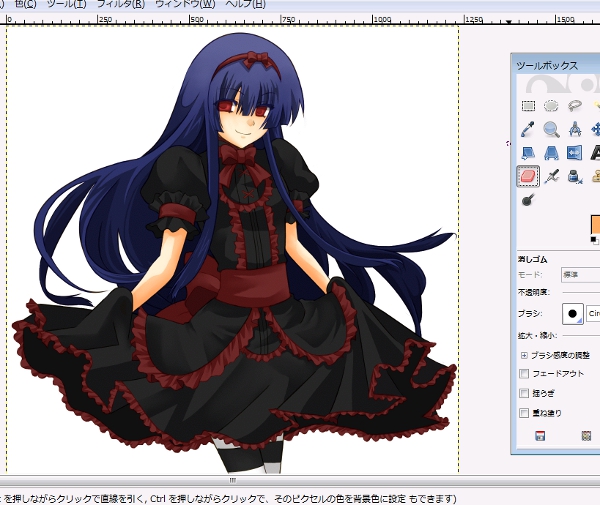This screenshot has width=600, height=505.
Task: Adjust the 不透明度 opacity slider
Action: (x=581, y=293)
